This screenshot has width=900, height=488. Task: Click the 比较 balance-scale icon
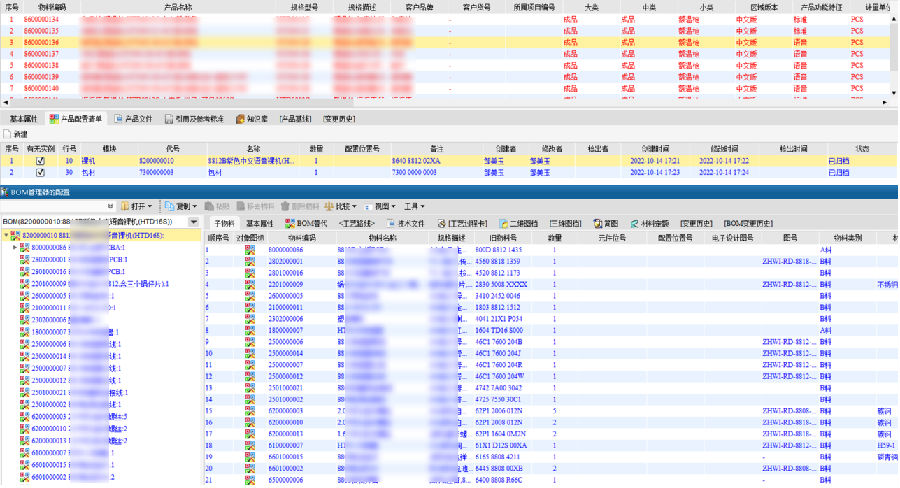pyautogui.click(x=327, y=205)
